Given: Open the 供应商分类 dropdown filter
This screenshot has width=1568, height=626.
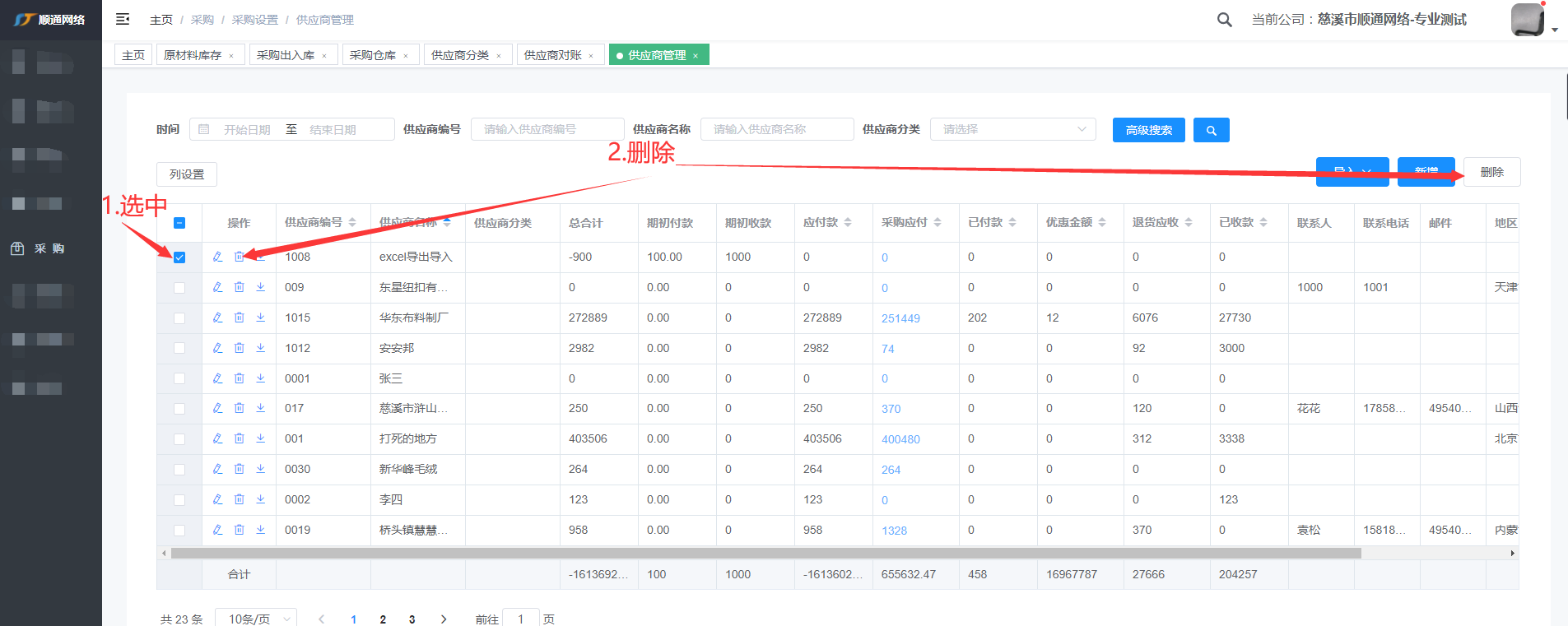Looking at the screenshot, I should (1012, 129).
